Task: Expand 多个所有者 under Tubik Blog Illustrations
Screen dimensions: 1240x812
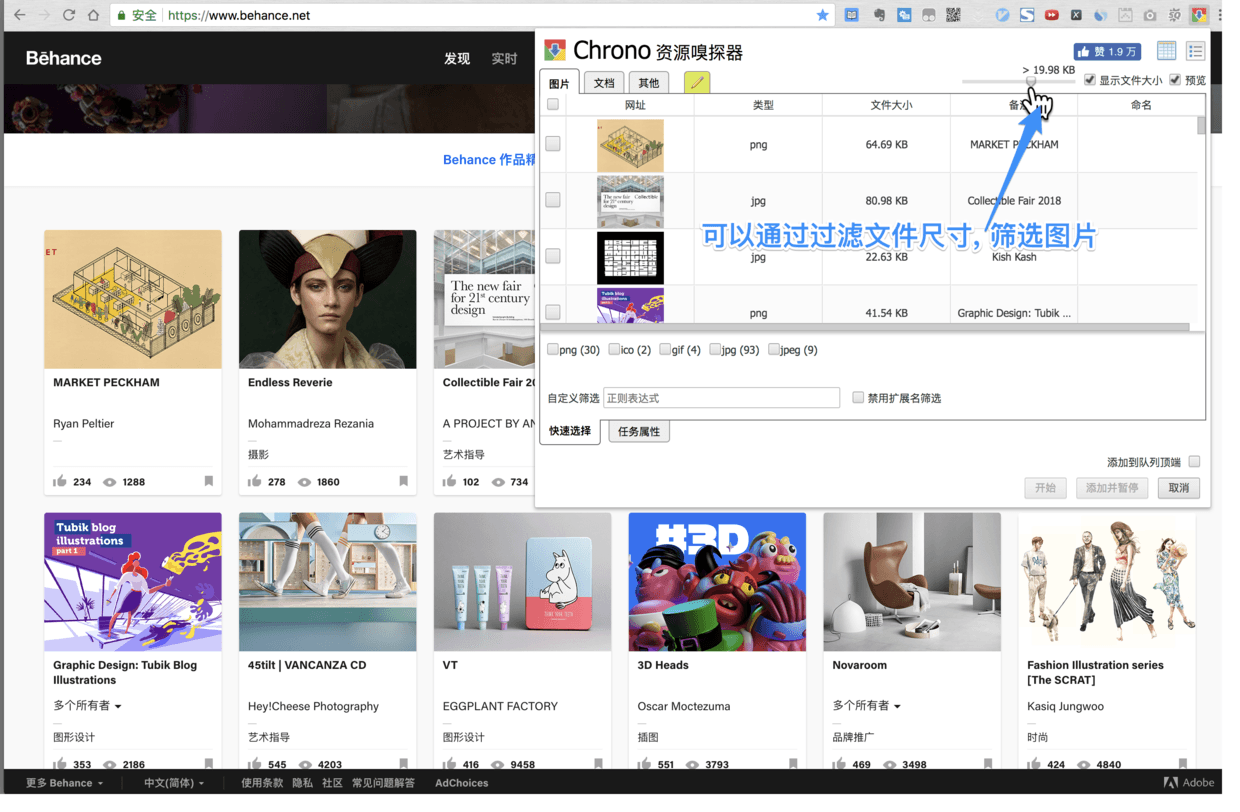Action: 87,705
